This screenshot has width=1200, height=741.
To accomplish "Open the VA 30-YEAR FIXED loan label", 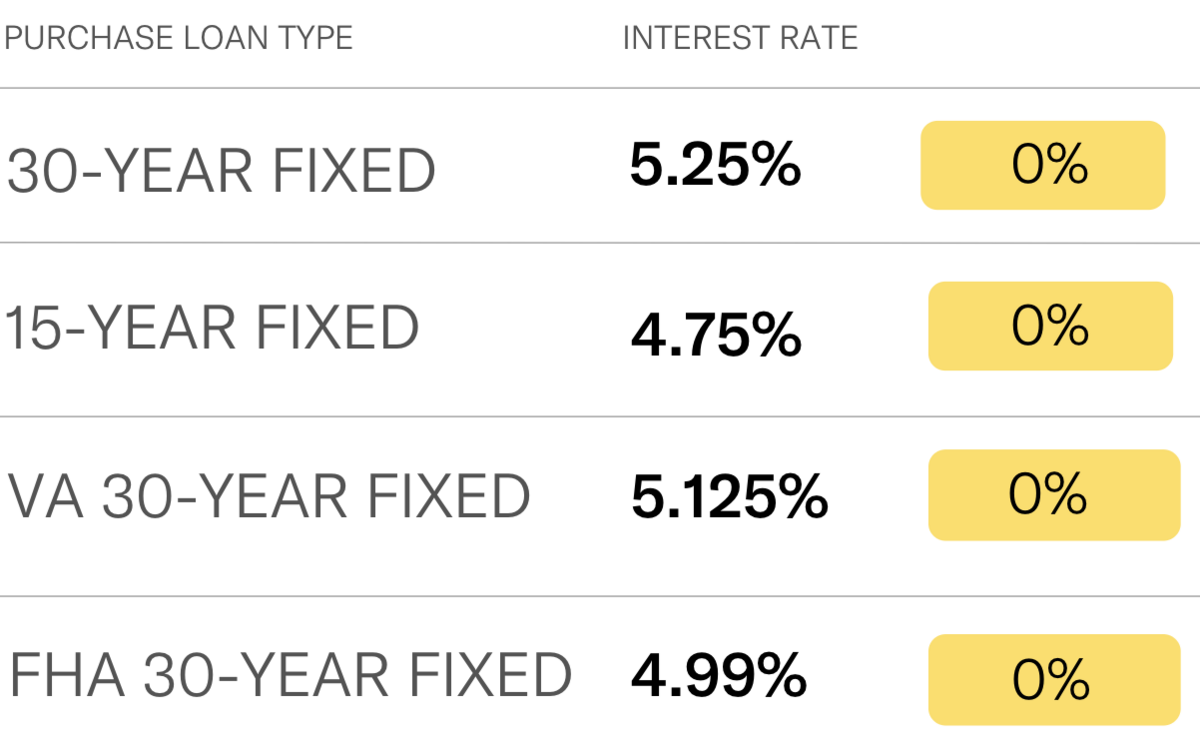I will tap(269, 496).
